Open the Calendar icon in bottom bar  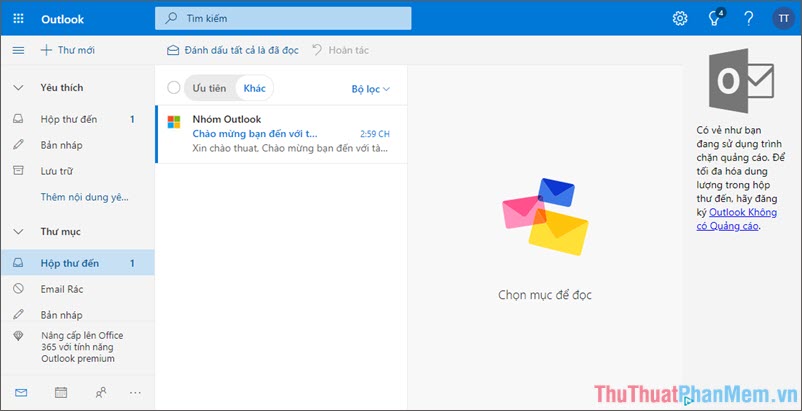61,393
